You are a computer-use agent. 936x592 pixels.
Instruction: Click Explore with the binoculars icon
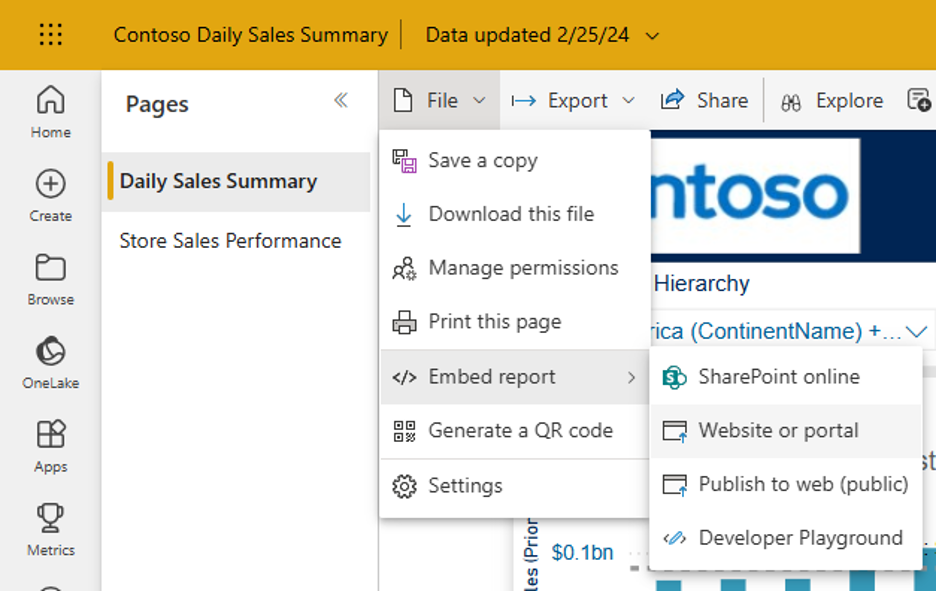pos(832,101)
